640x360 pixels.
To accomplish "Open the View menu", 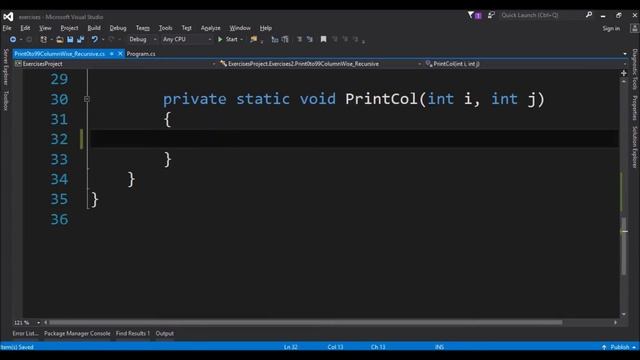I will click(x=45, y=28).
